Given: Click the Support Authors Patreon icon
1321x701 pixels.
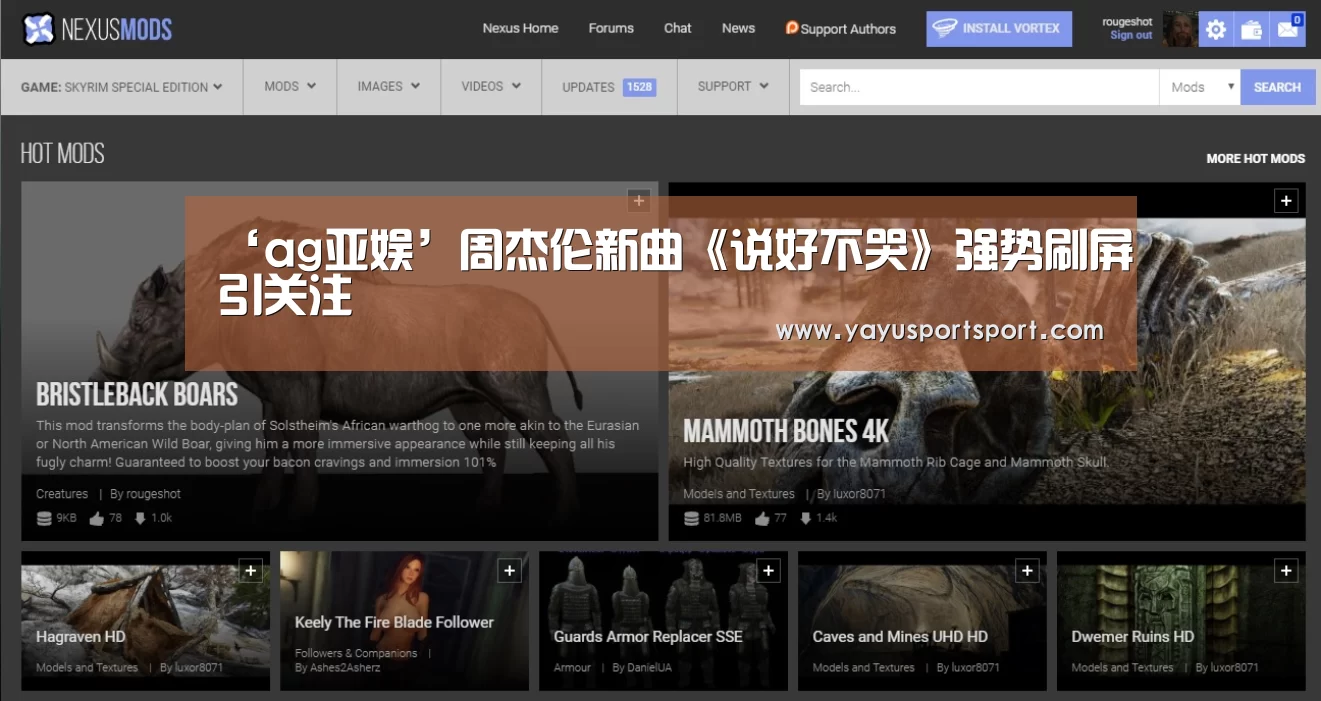Looking at the screenshot, I should (792, 28).
